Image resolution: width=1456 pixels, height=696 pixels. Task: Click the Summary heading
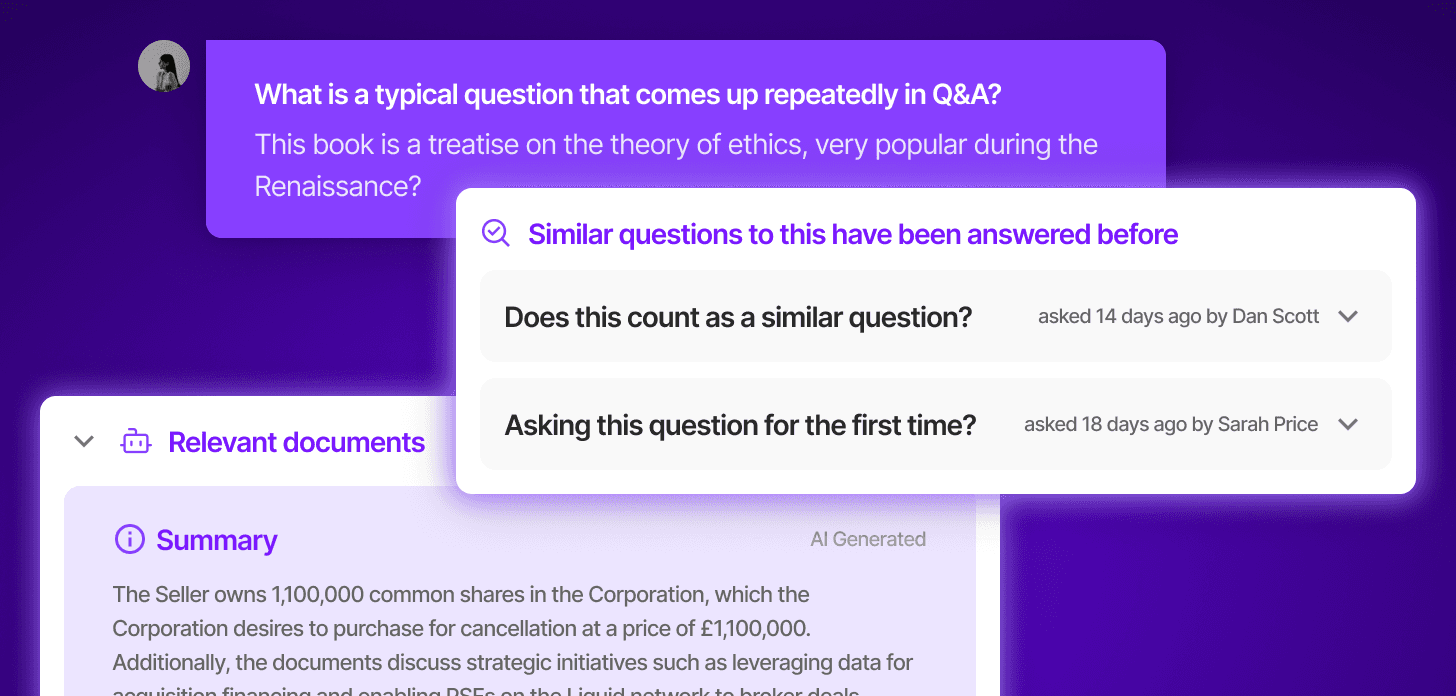(217, 541)
